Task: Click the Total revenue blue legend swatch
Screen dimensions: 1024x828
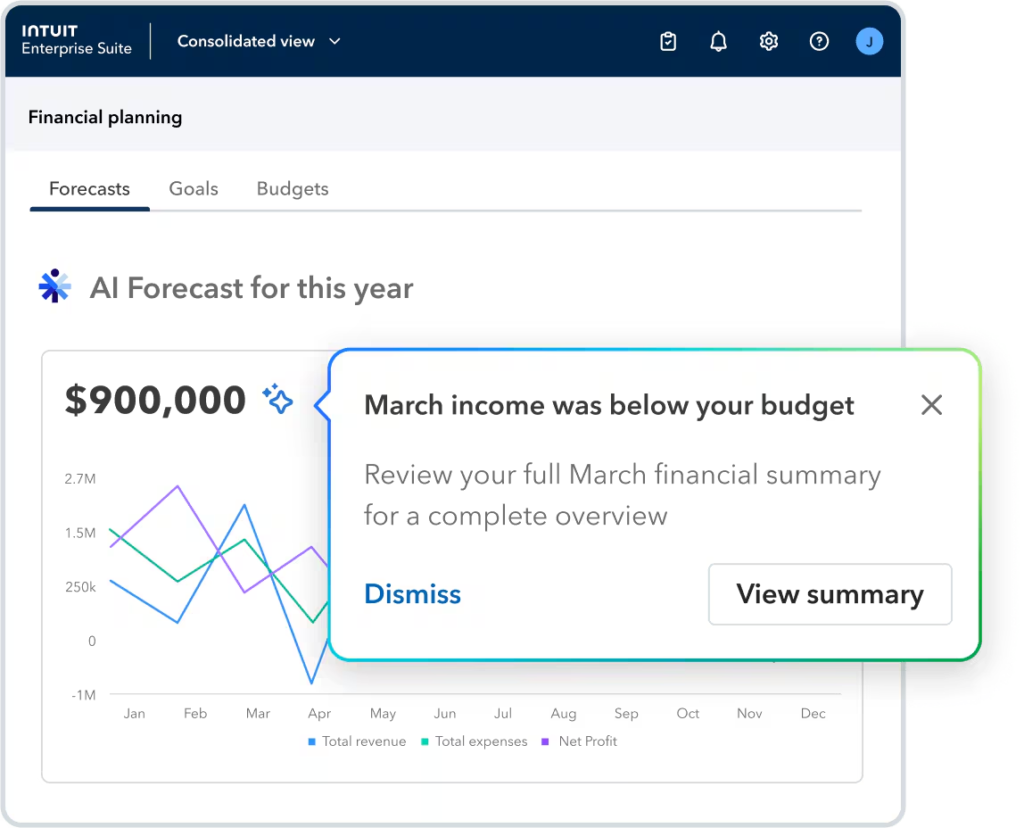Action: coord(312,741)
